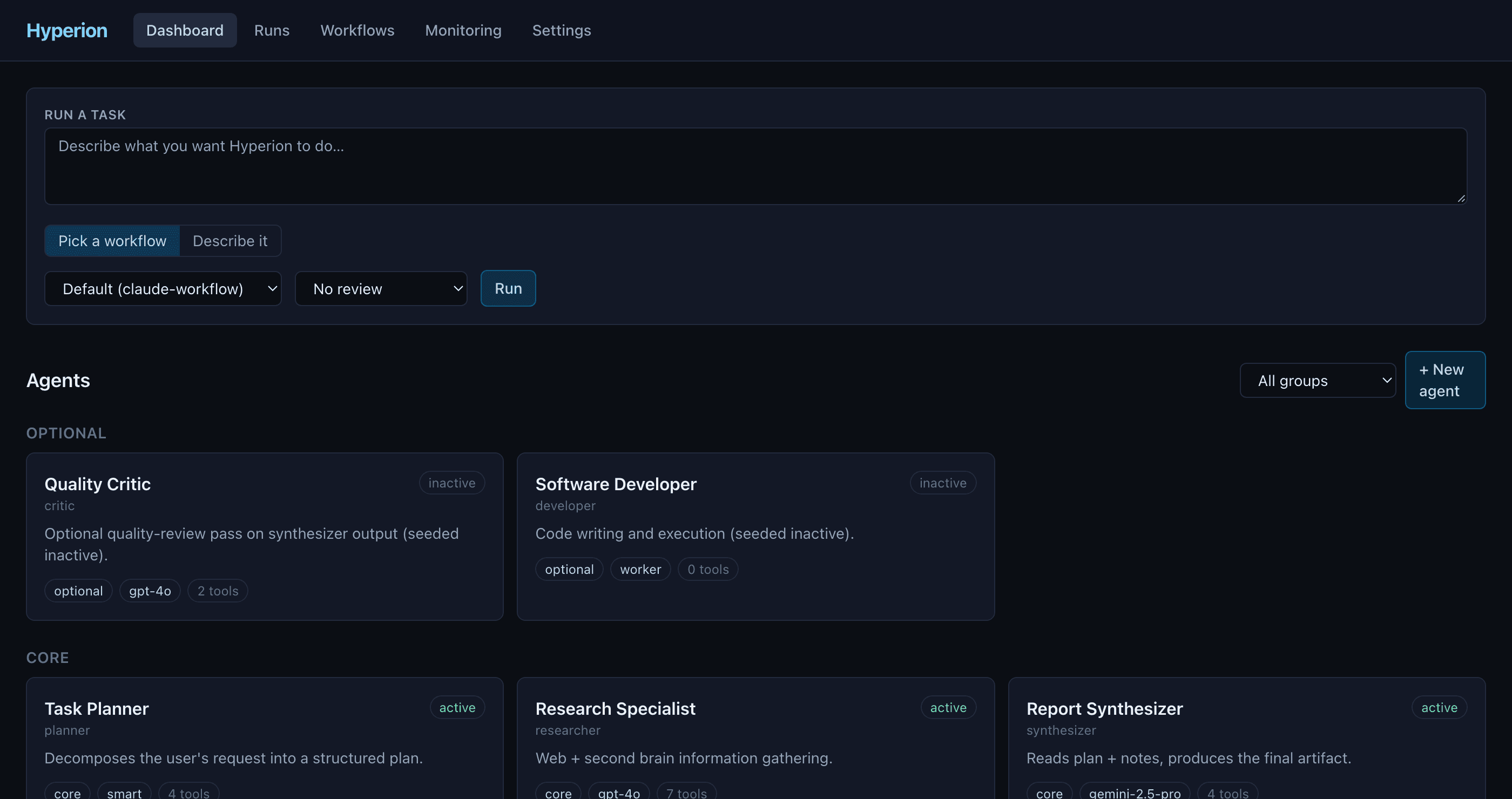Open the Monitoring tab
Screen dimensions: 1512x799
tap(463, 31)
